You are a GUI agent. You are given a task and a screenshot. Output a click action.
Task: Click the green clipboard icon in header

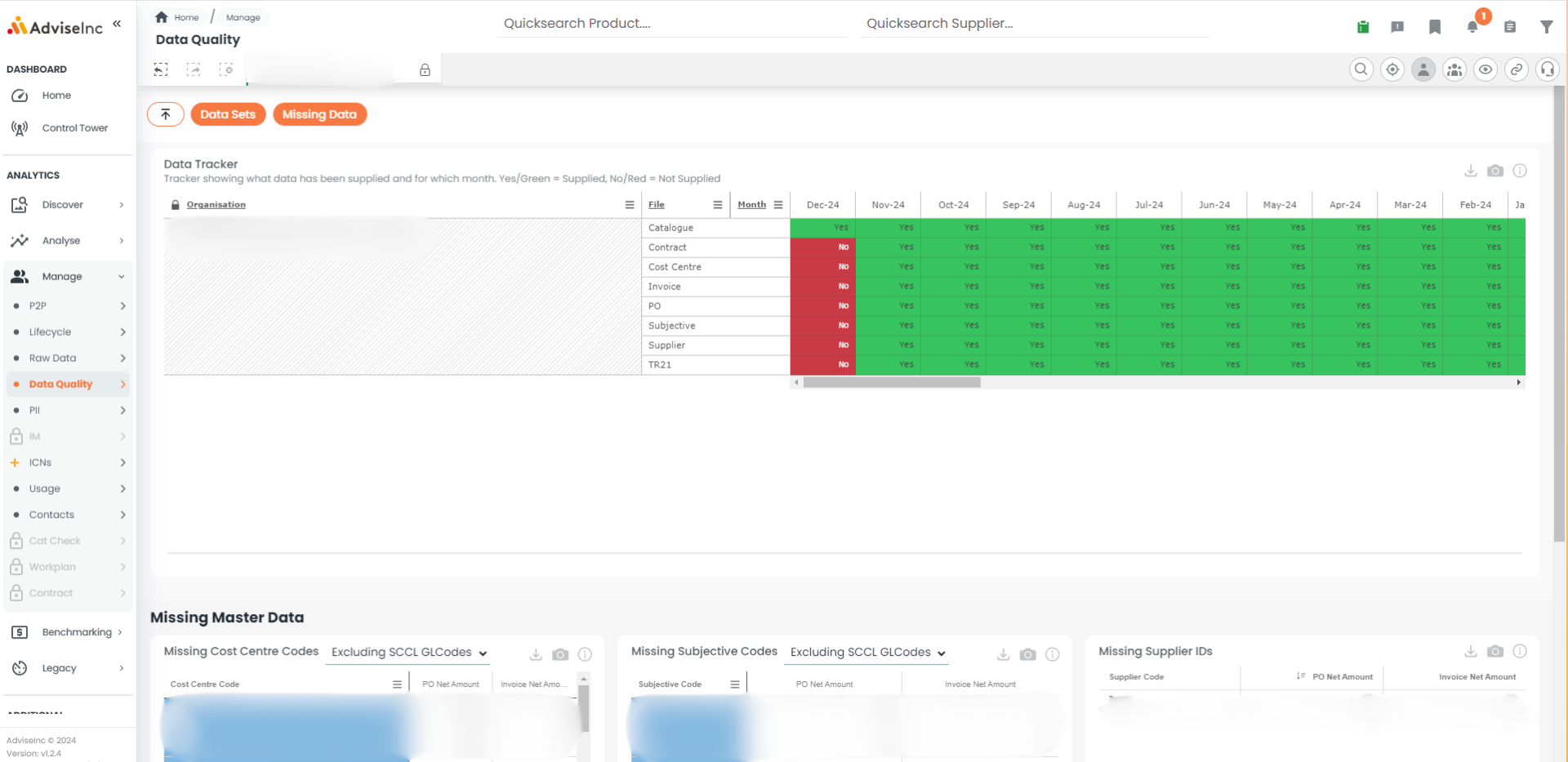pyautogui.click(x=1363, y=27)
